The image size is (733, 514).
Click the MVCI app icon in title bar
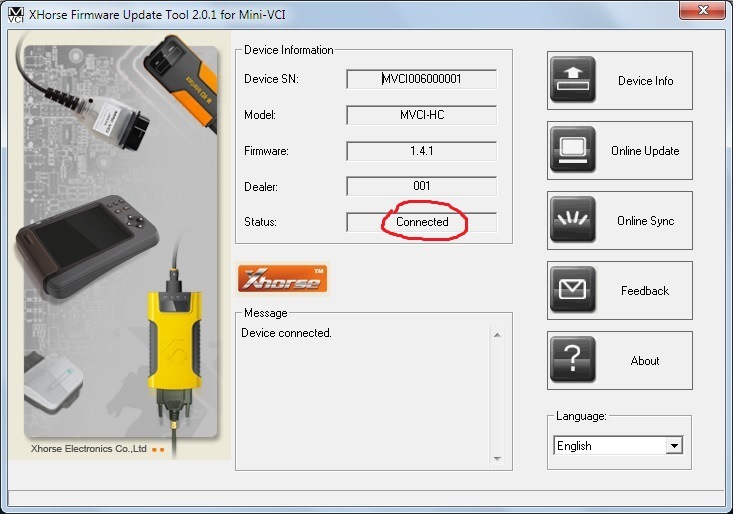pos(15,11)
